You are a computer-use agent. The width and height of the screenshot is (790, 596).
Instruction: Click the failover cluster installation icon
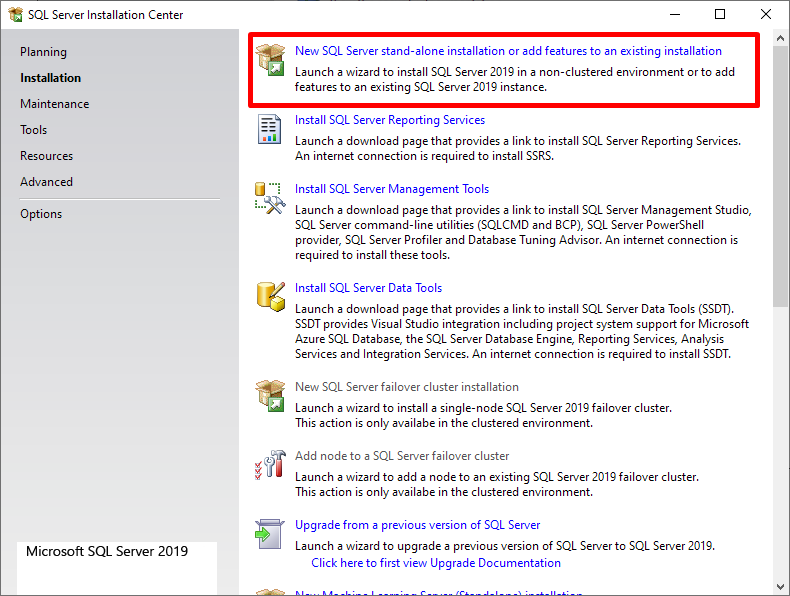(270, 396)
